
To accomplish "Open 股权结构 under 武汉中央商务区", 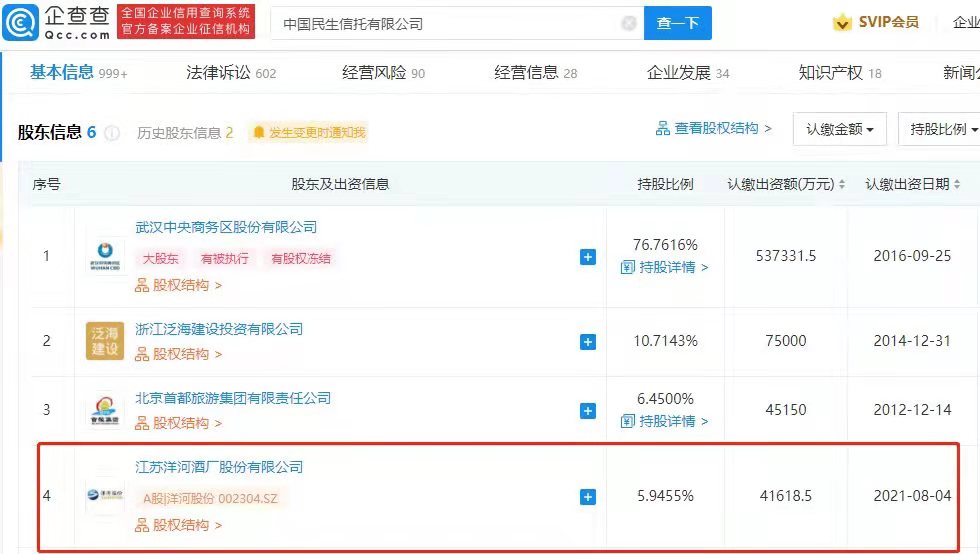I will coord(179,285).
